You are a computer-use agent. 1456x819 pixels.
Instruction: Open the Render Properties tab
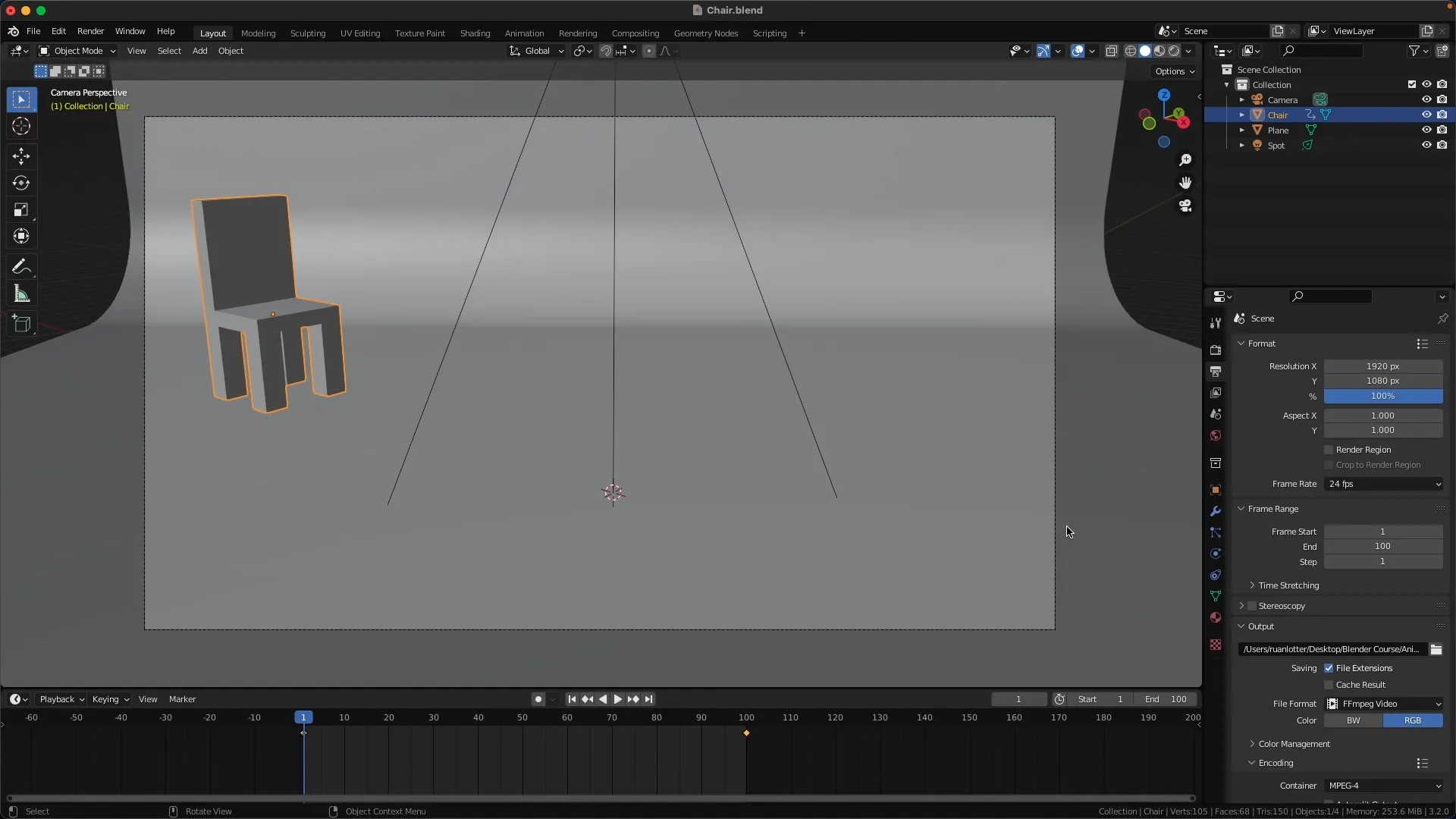tap(1216, 350)
